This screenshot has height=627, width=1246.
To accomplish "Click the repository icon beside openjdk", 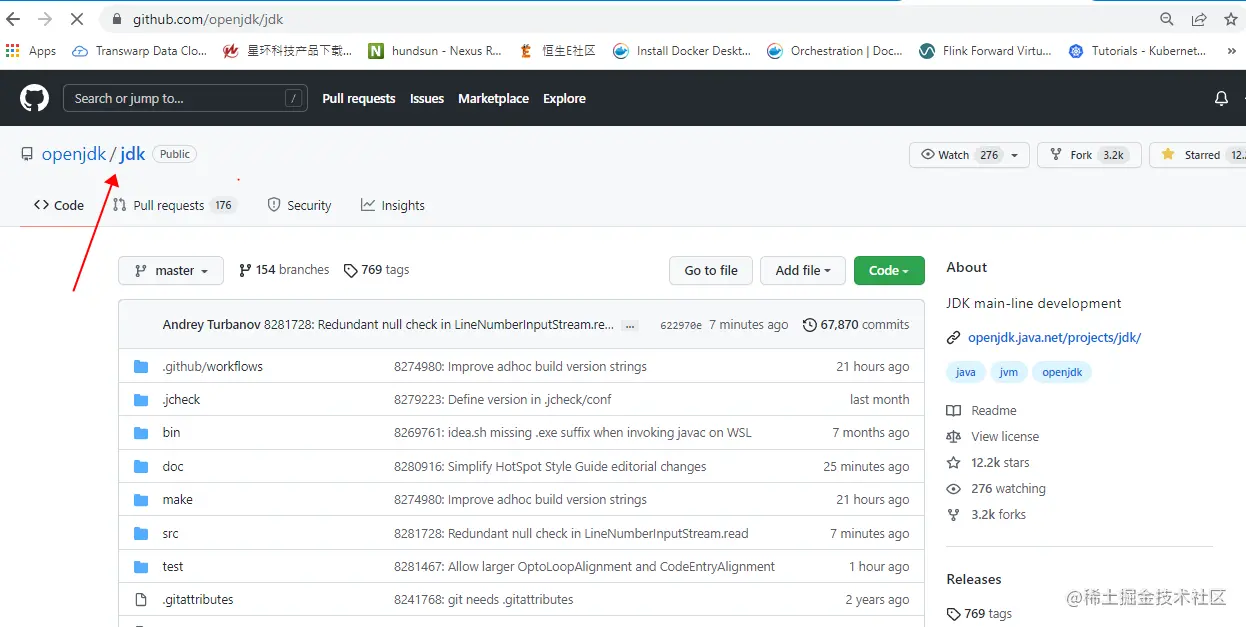I will (27, 154).
